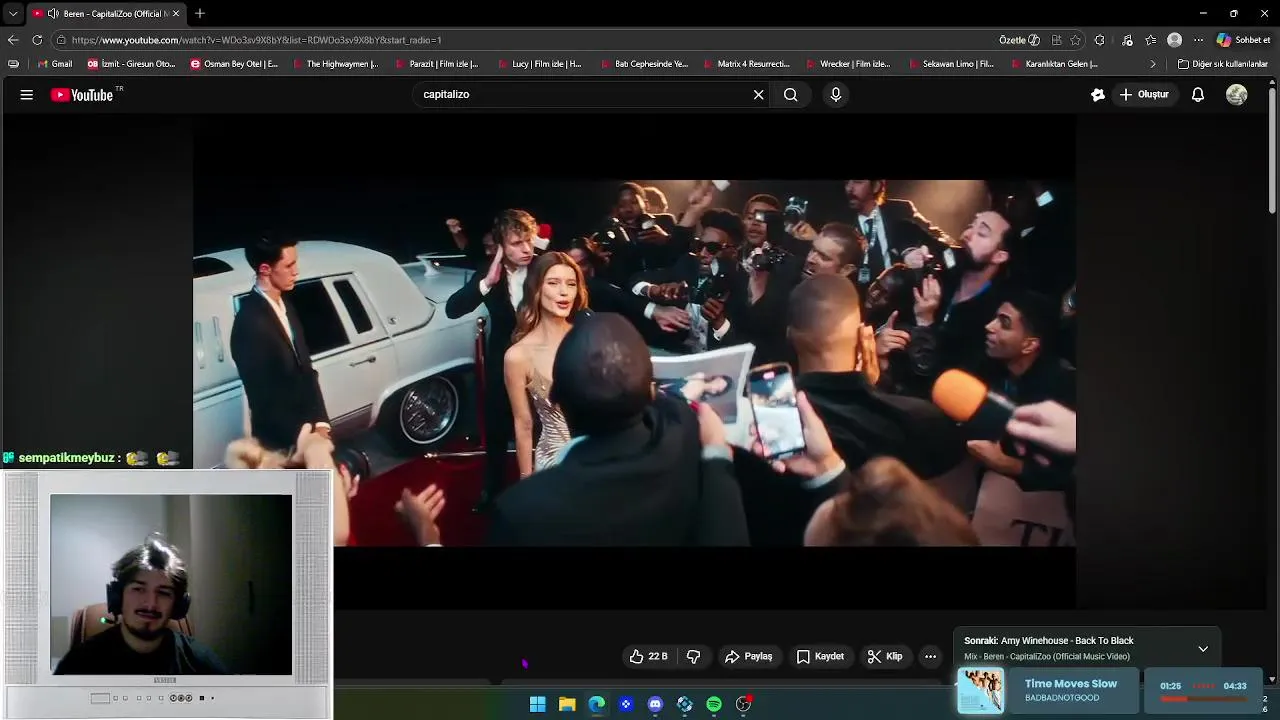Open the Osman Bey Otel bookmark

click(x=235, y=64)
